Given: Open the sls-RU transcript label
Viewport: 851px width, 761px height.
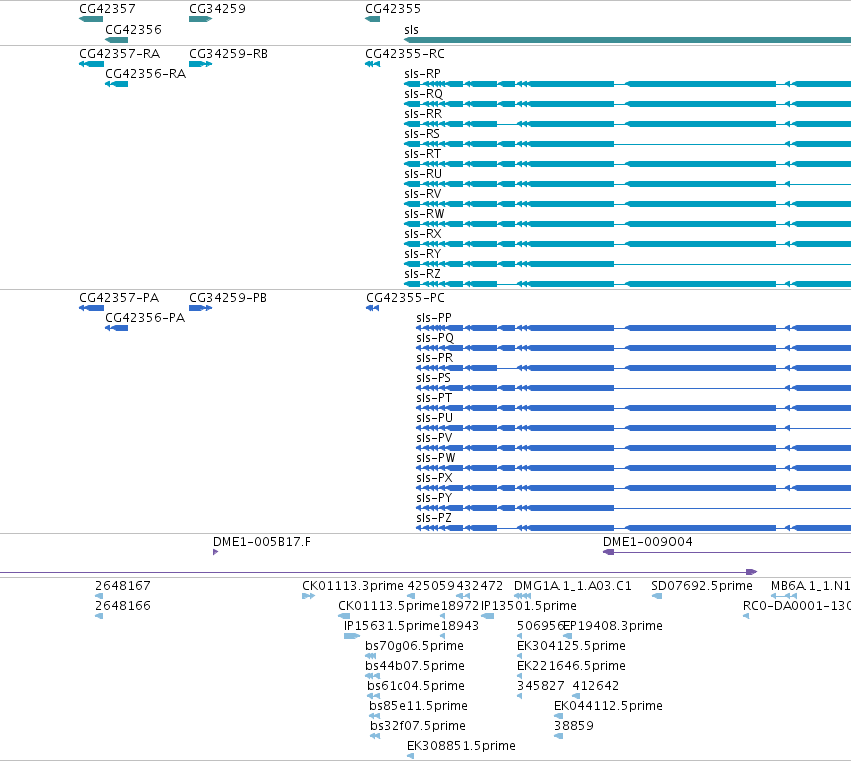Looking at the screenshot, I should (x=423, y=174).
